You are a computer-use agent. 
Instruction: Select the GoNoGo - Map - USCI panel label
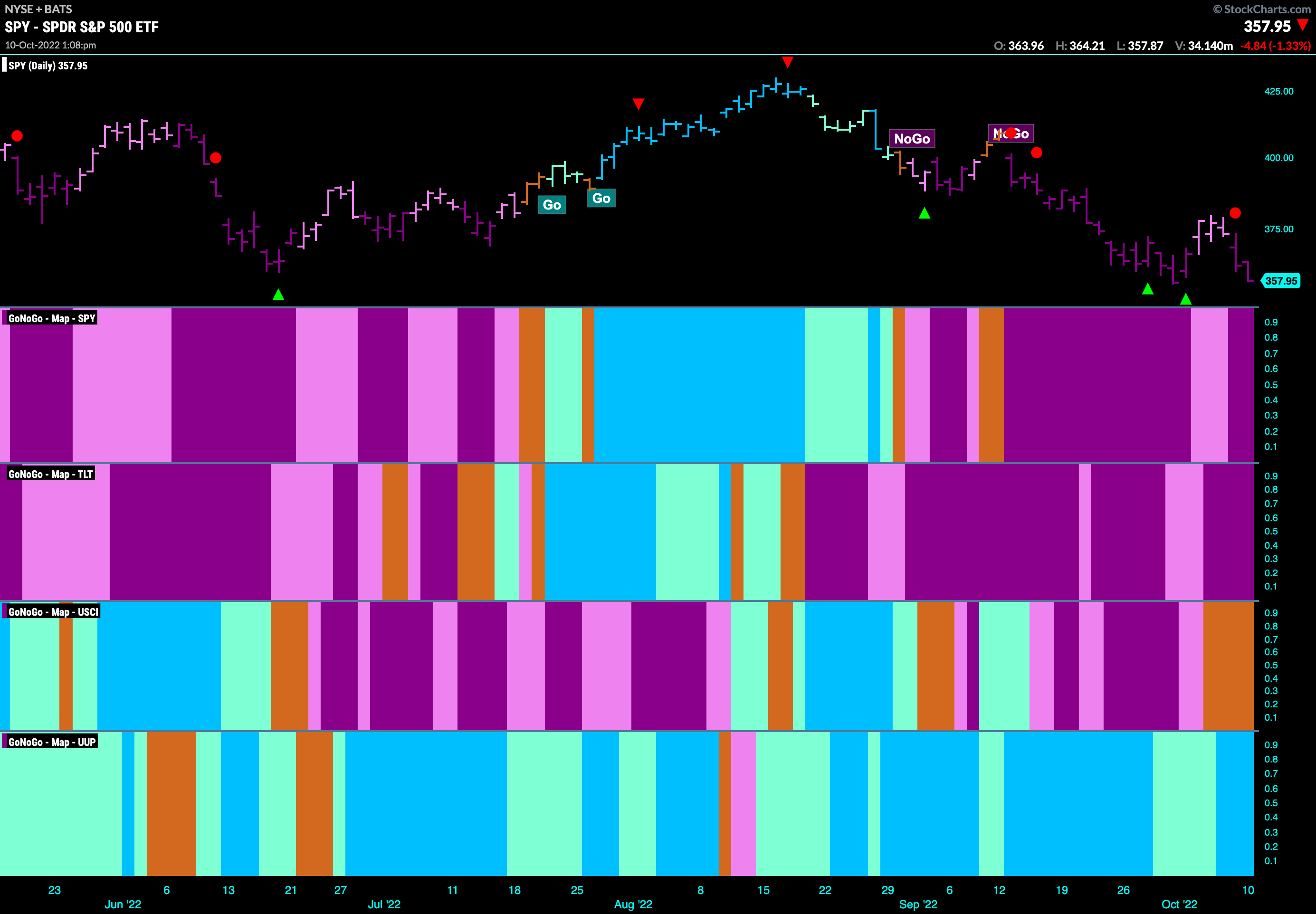(53, 611)
